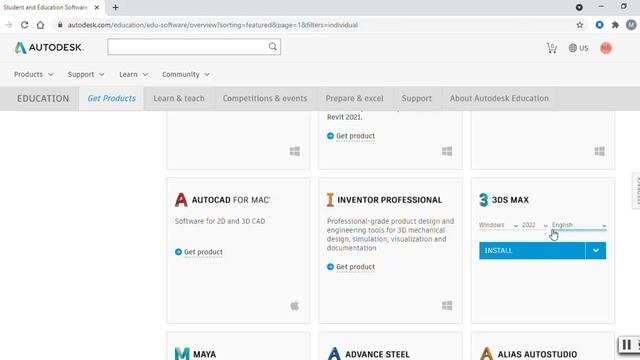Viewport: 640px width, 360px height.
Task: Open the Prepare & excel tab
Action: [354, 98]
